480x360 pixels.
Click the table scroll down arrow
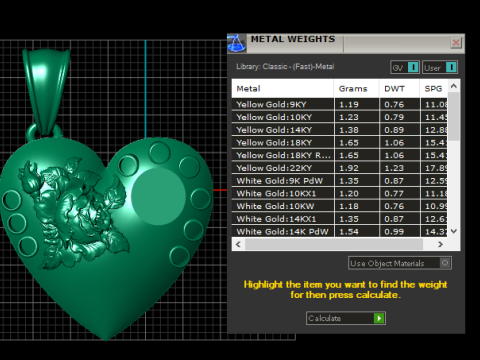(453, 231)
